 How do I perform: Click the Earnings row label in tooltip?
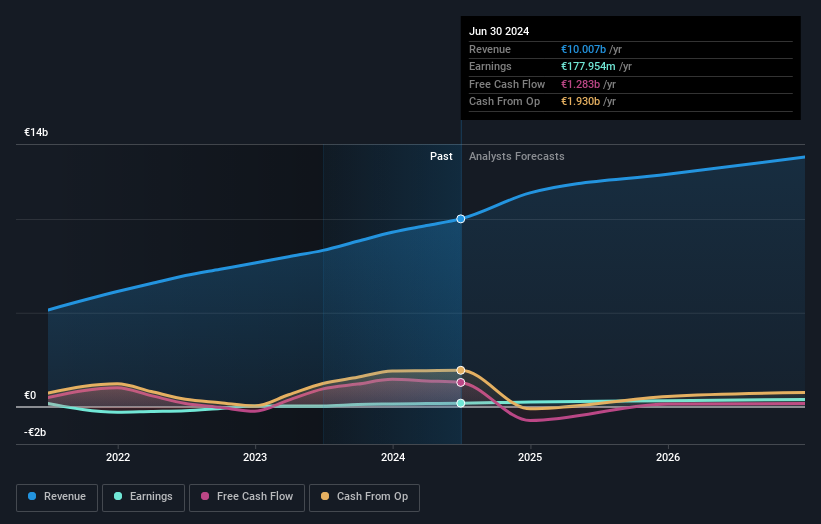490,66
